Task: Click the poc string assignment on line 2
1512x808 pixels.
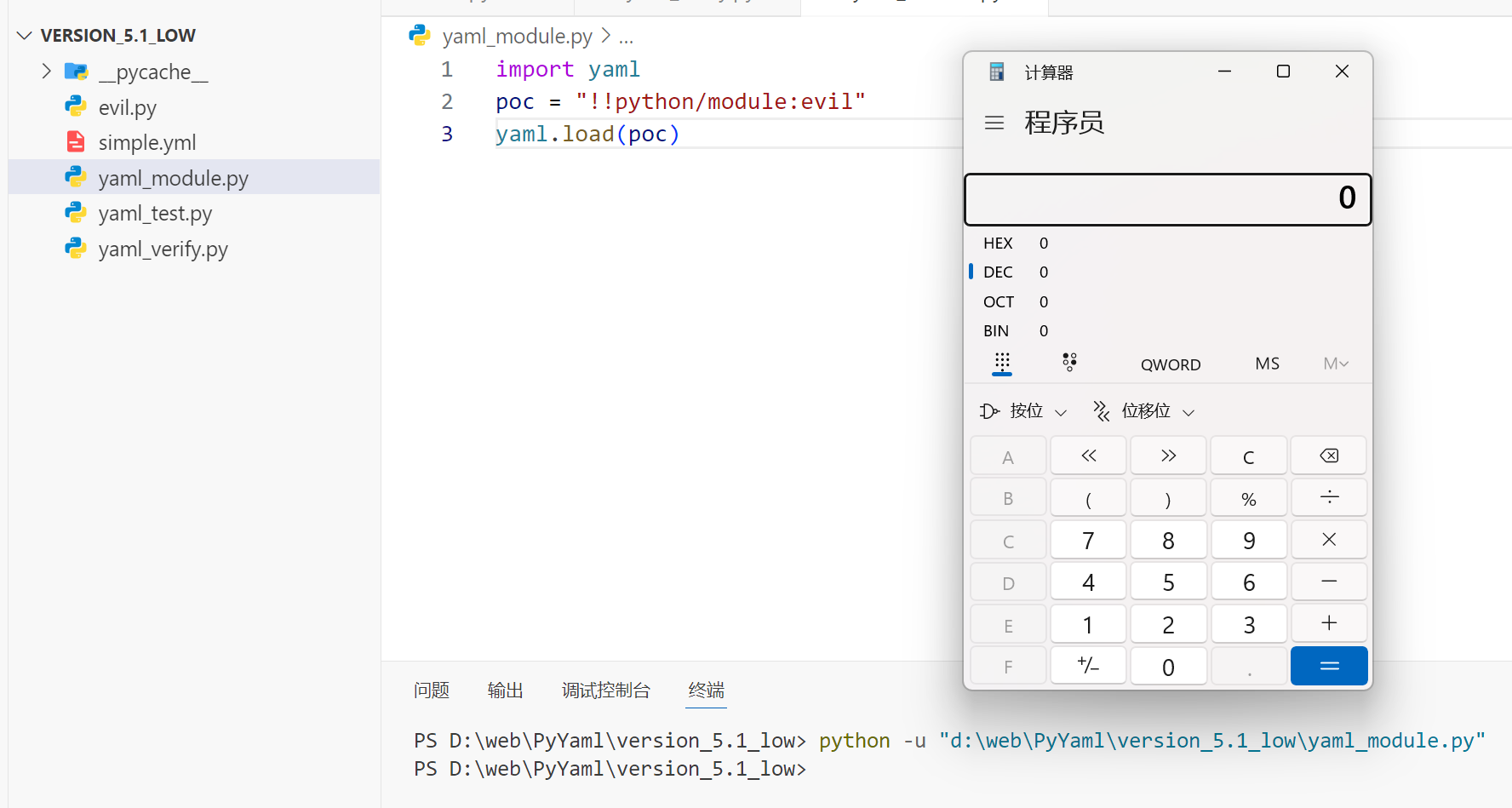Action: coord(680,101)
